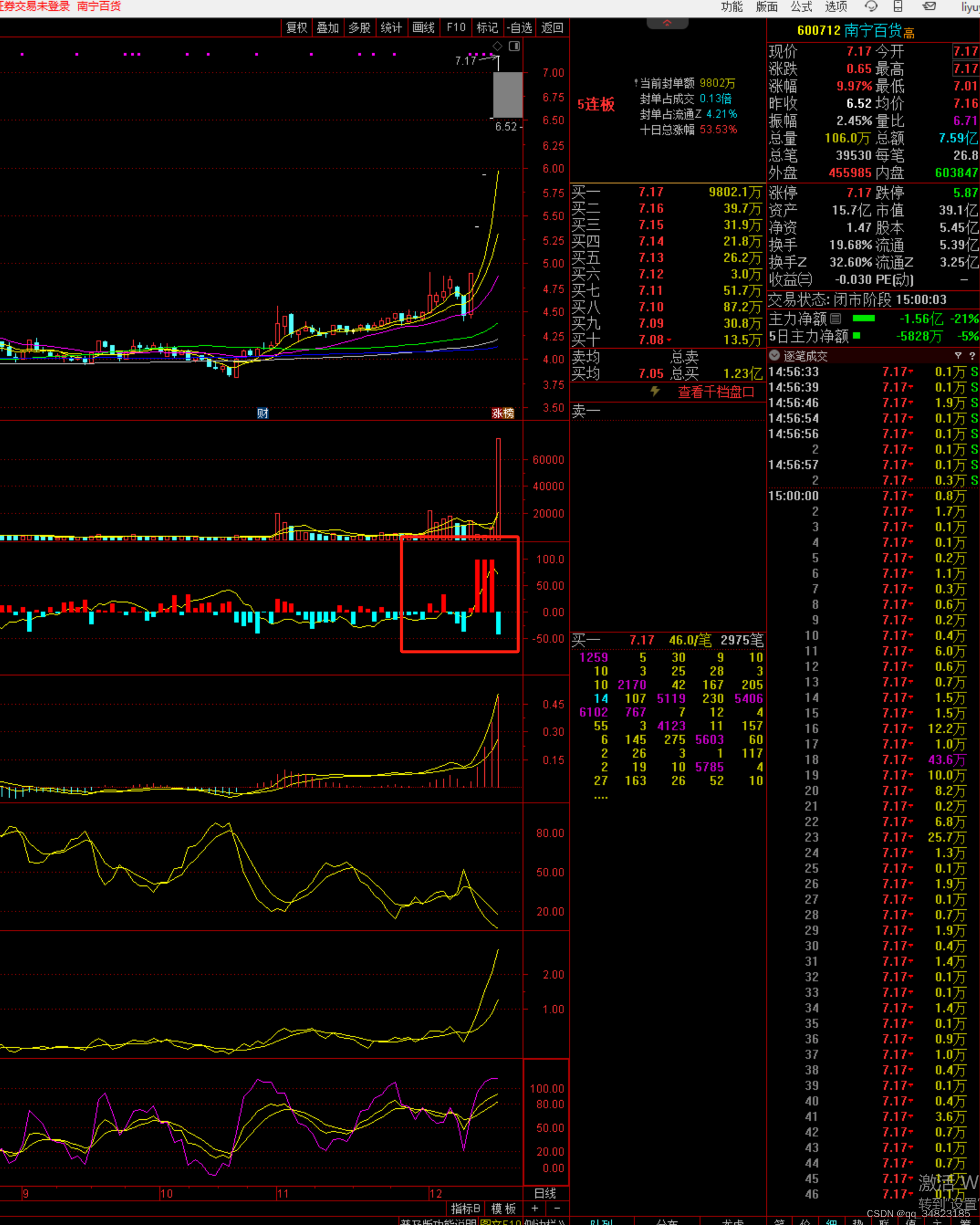Viewport: 980px width, 1225px height.
Task: Click the 十日总涨幅 53.53% text
Action: point(688,130)
